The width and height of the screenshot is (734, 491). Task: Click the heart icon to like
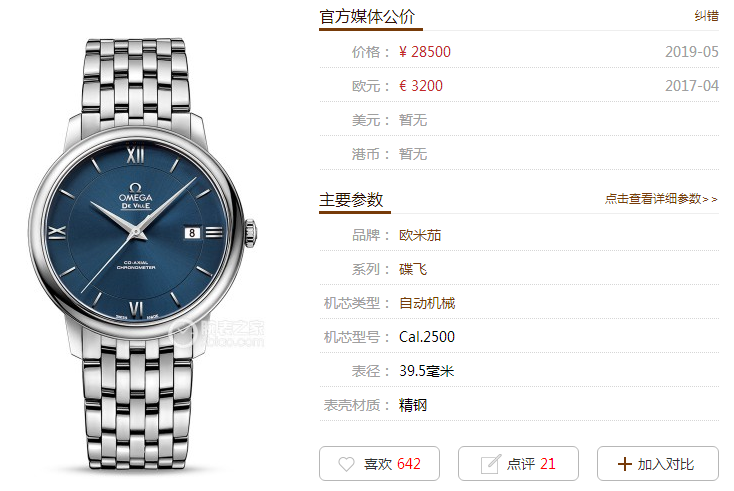tap(346, 464)
